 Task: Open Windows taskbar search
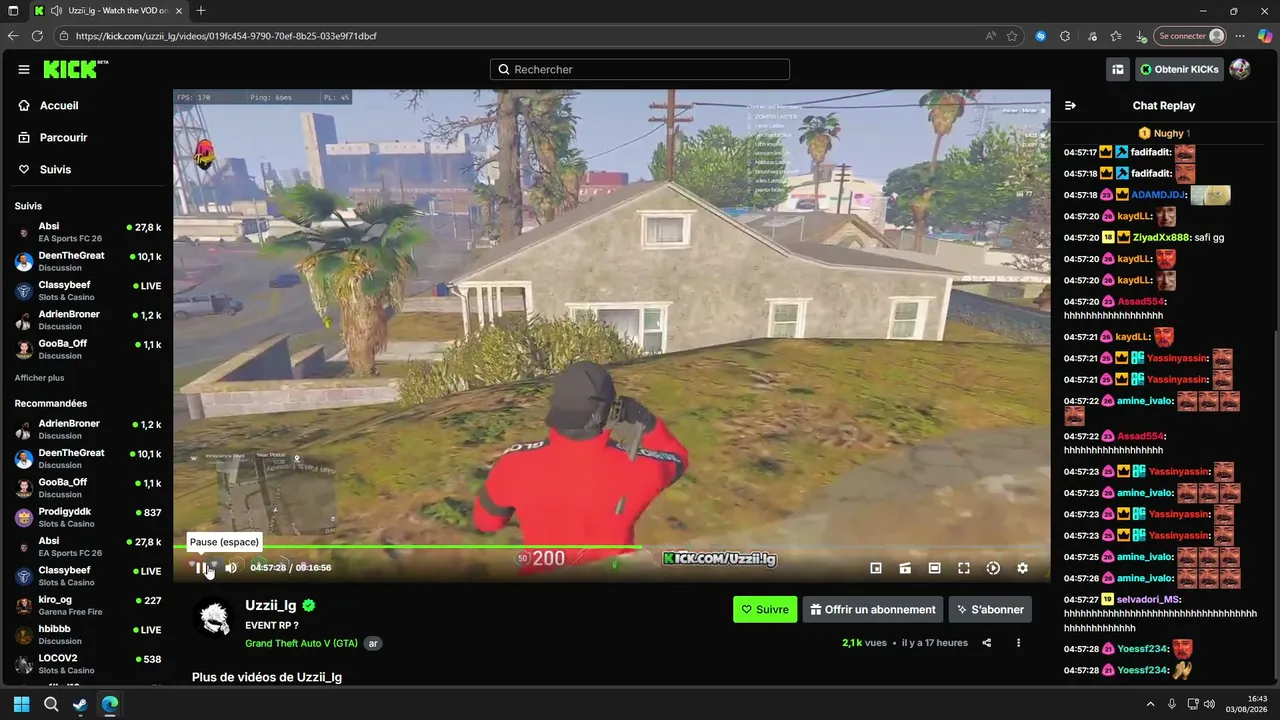[51, 704]
